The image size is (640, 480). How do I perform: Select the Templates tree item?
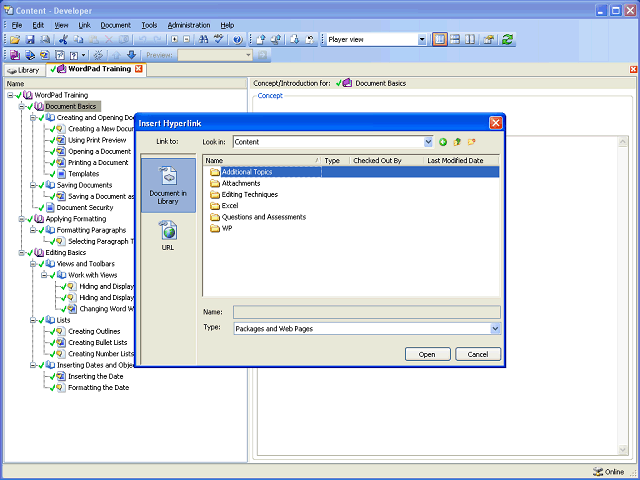[84, 174]
